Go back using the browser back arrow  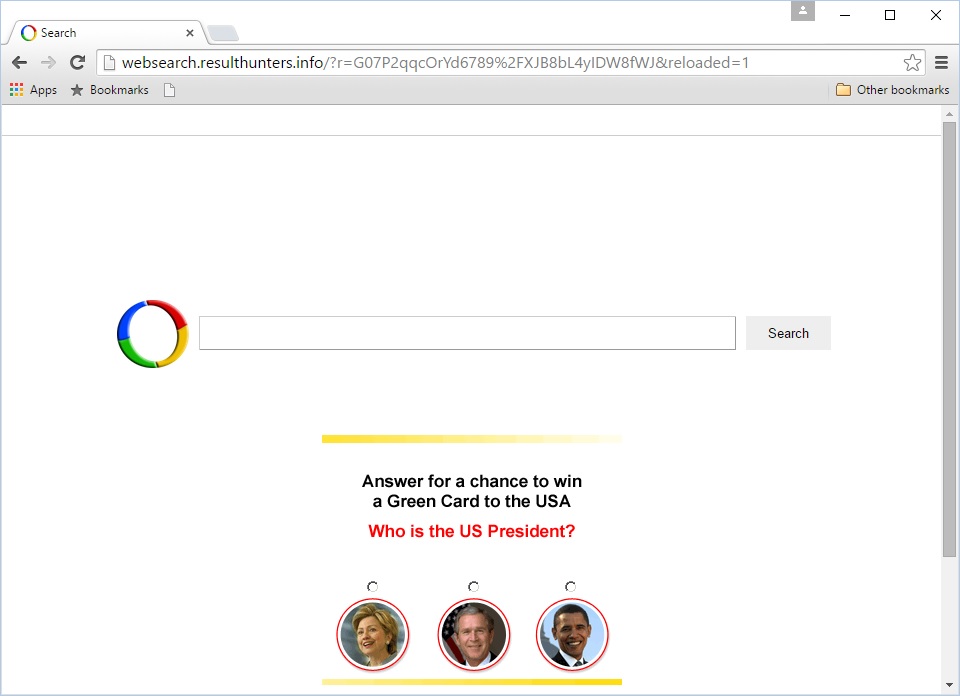(20, 62)
